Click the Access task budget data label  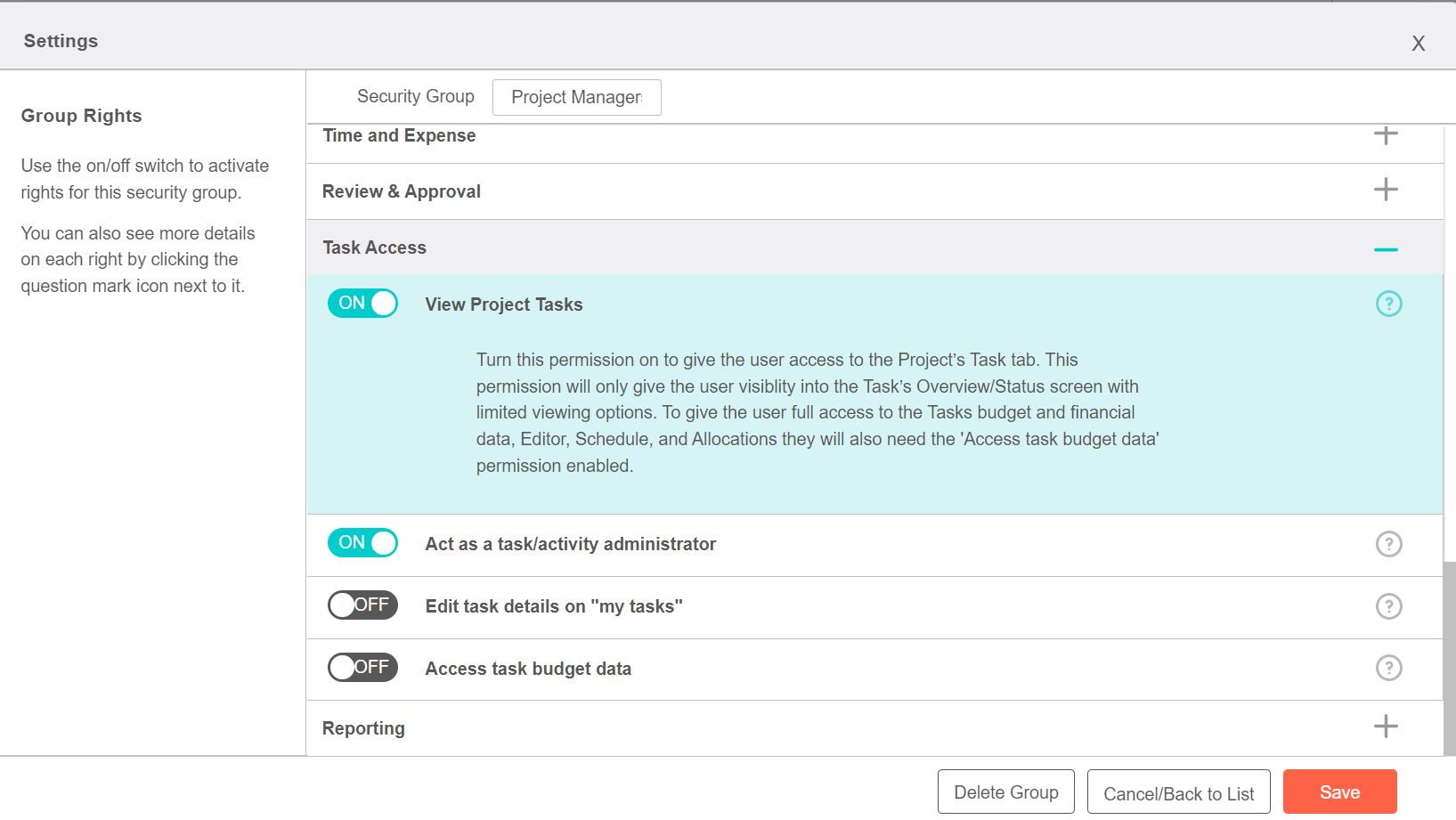pos(528,669)
